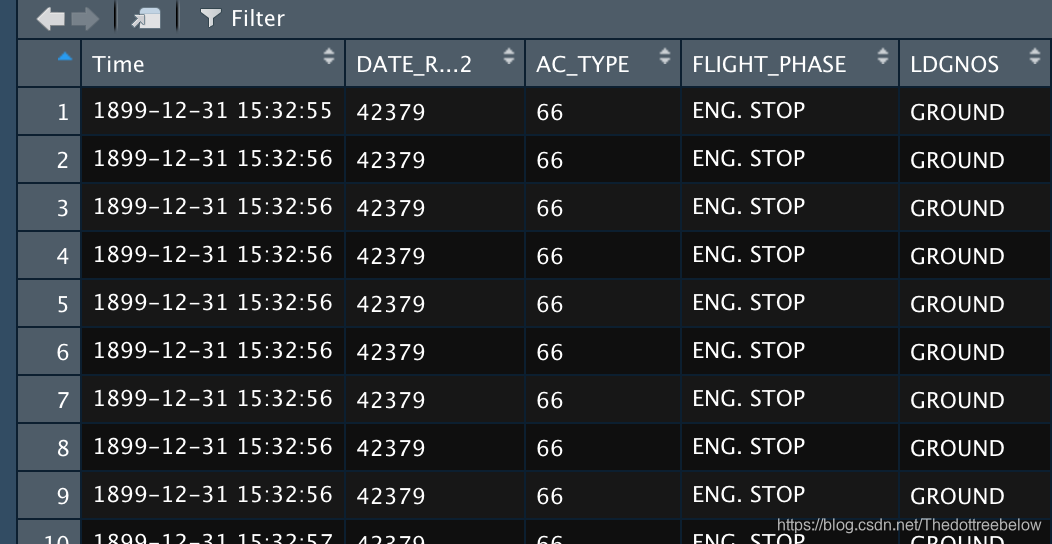Show the data viewer in a new window
1052x544 pixels.
pyautogui.click(x=146, y=18)
